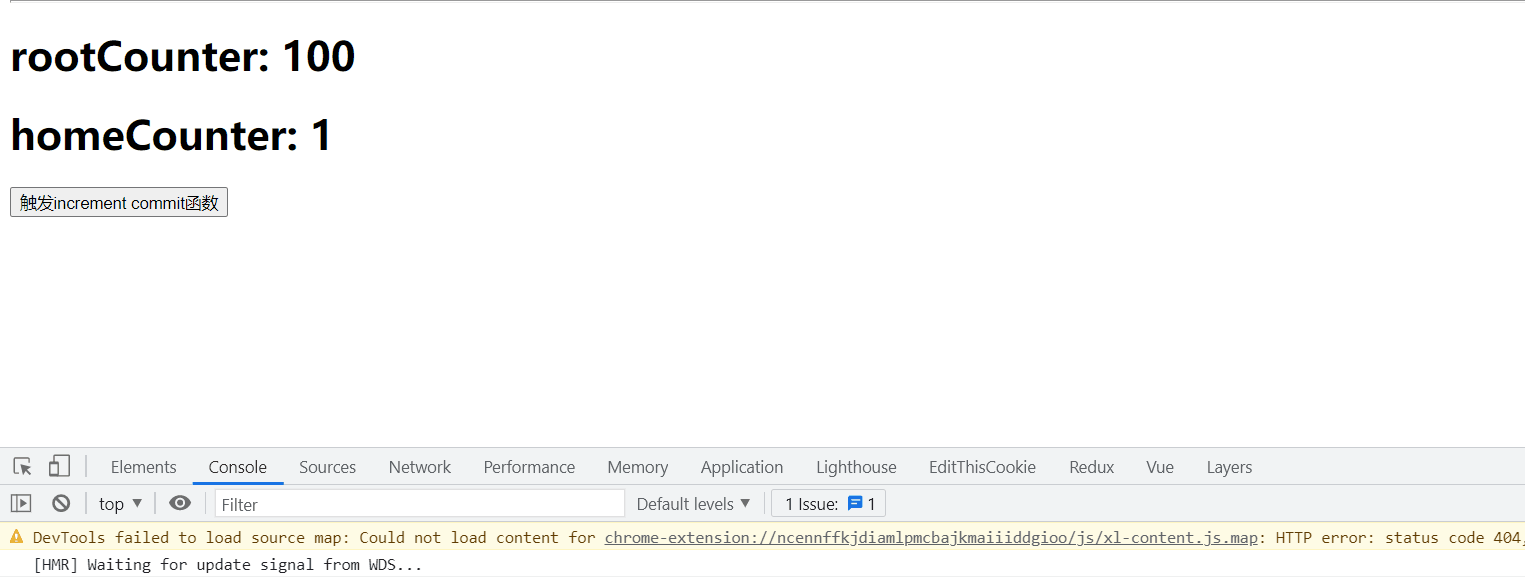Viewport: 1525px width, 580px height.
Task: Click the Inspect Element cursor icon
Action: [x=21, y=466]
